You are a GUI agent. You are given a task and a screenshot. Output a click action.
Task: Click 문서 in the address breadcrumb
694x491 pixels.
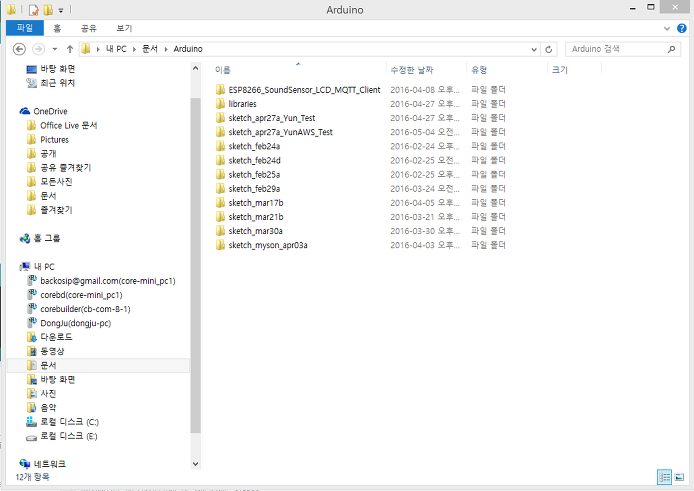(150, 49)
